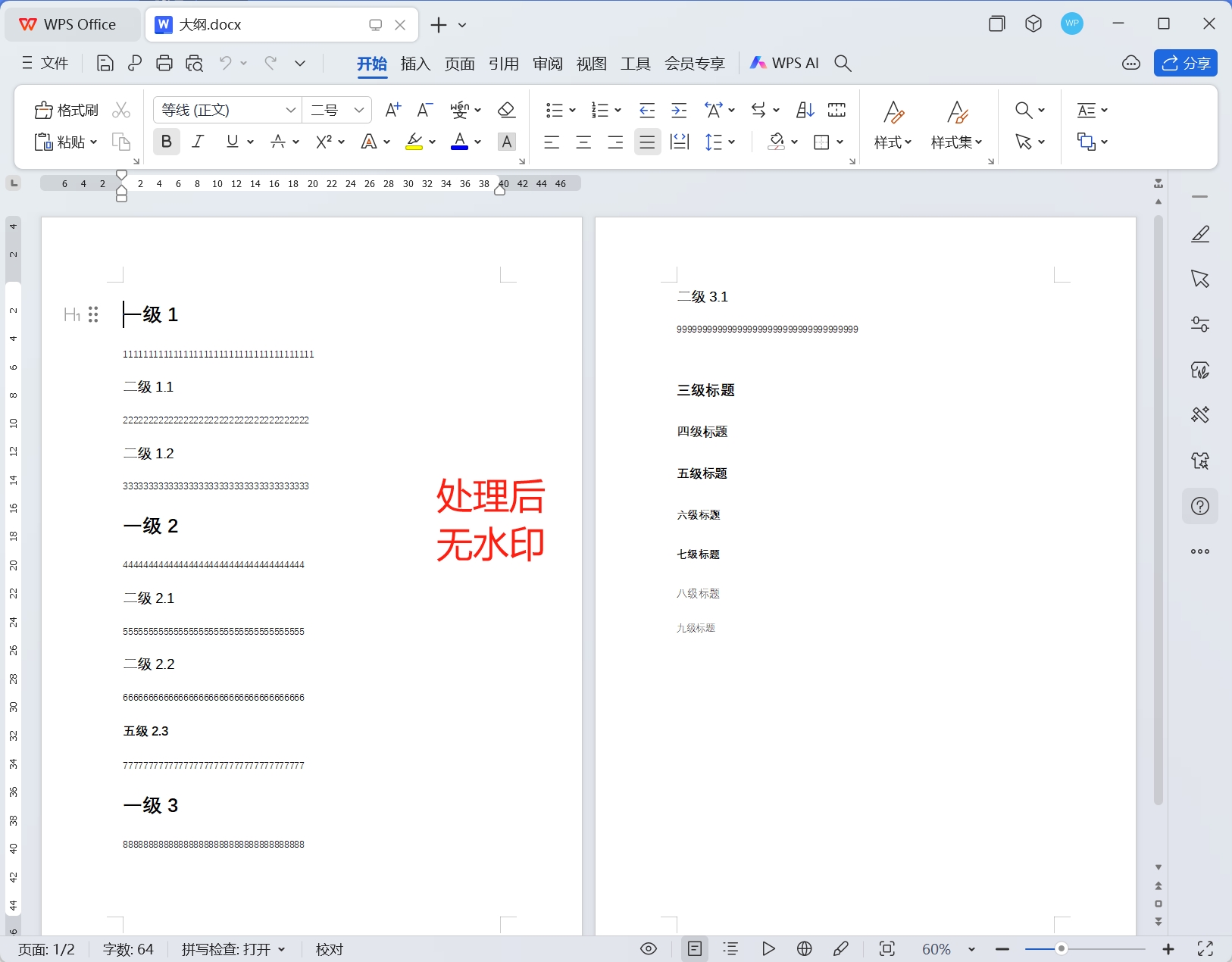The height and width of the screenshot is (962, 1232).
Task: Switch to the 插入 ribbon tab
Action: [x=415, y=64]
